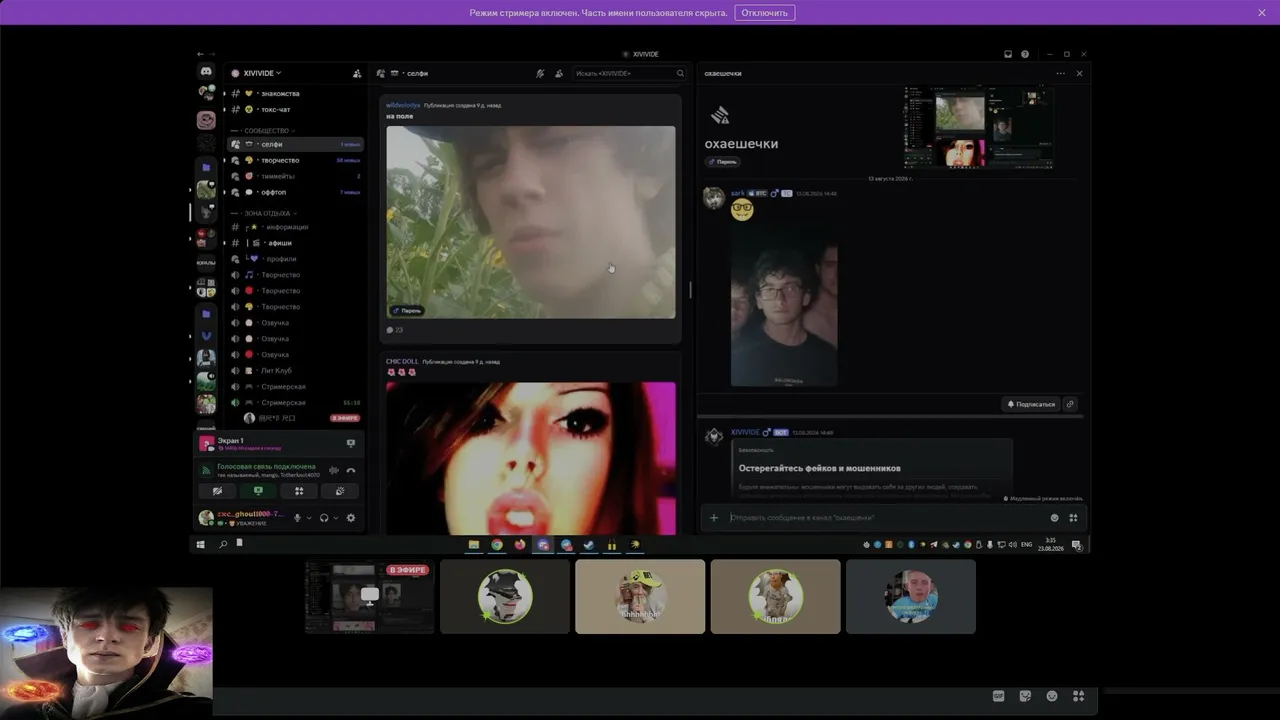Image resolution: width=1280 pixels, height=720 pixels.
Task: Toggle screen sharing in the voice panel
Action: coord(258,491)
